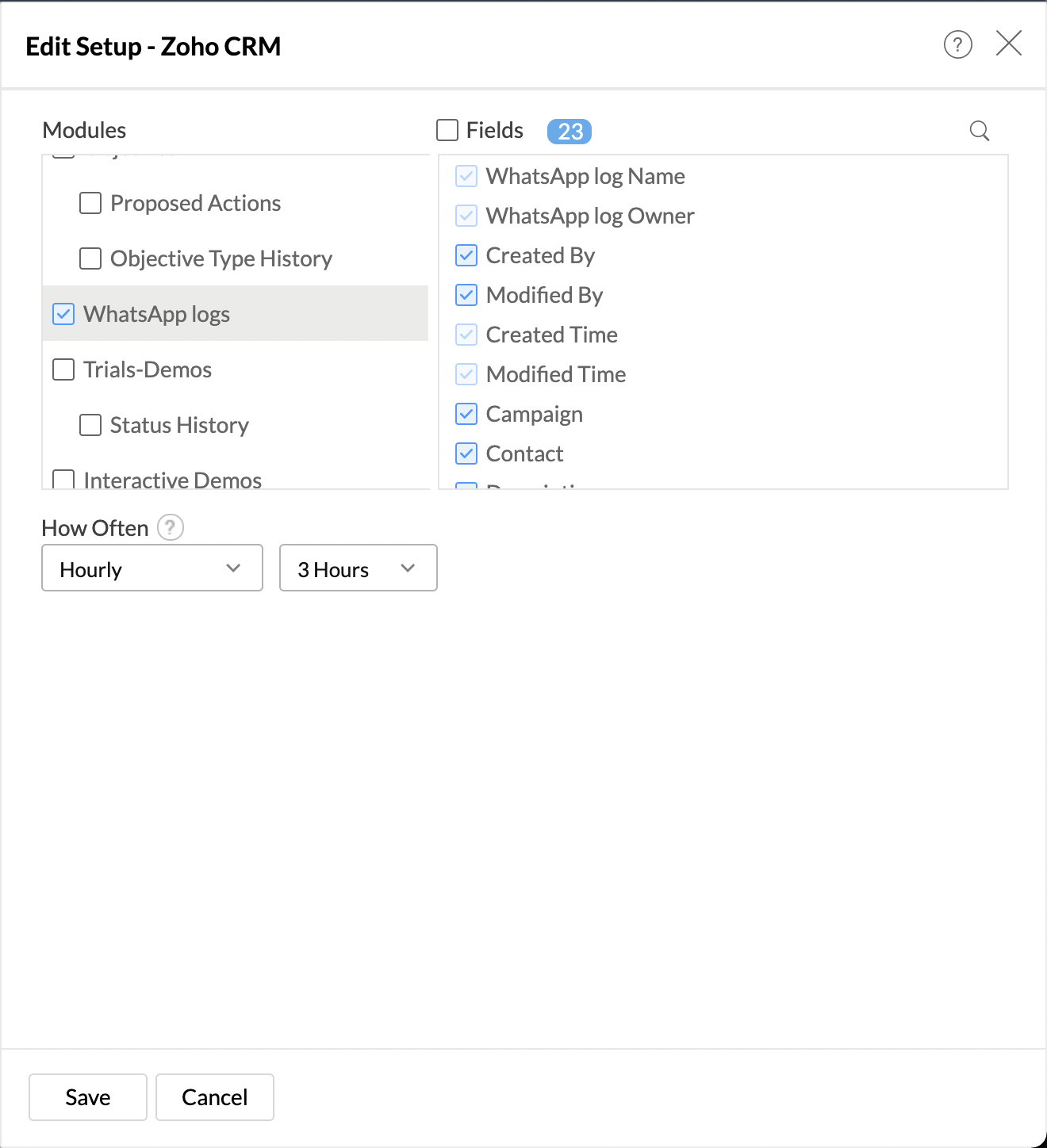Click the WhatsApp log Name label

(x=585, y=177)
